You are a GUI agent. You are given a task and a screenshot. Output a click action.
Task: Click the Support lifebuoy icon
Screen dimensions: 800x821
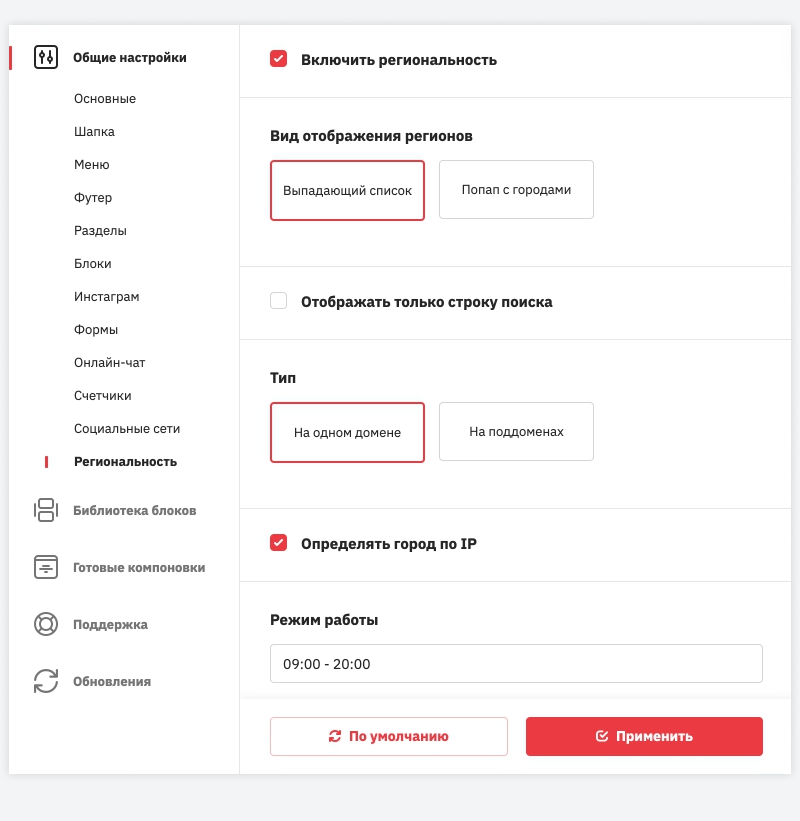[x=46, y=624]
